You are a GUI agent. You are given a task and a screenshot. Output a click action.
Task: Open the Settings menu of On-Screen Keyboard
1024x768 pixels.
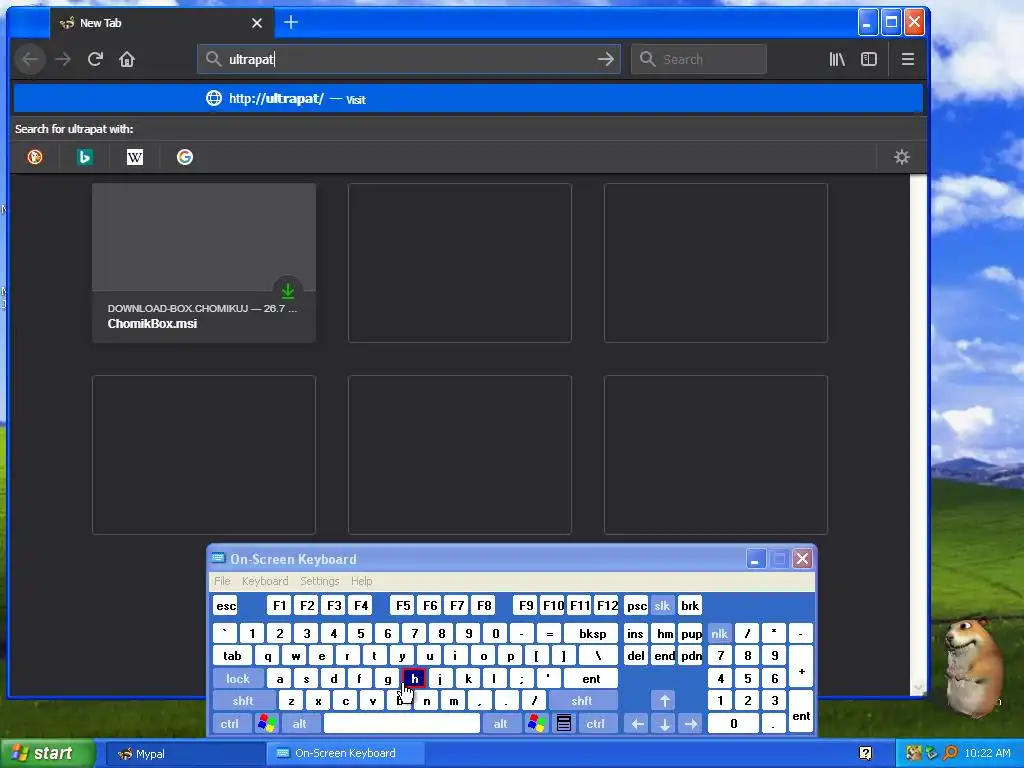click(x=319, y=581)
